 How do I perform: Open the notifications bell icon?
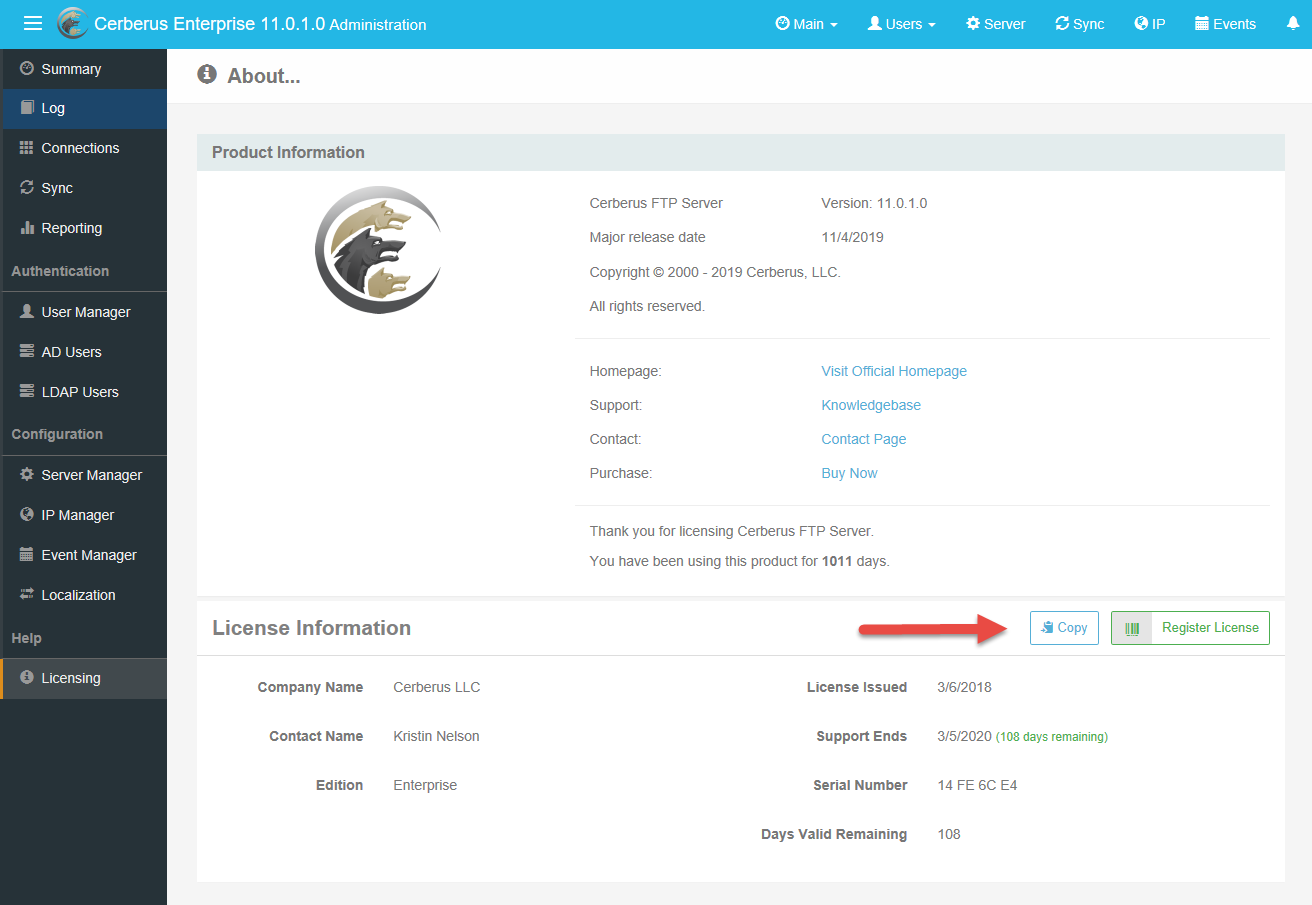1293,24
